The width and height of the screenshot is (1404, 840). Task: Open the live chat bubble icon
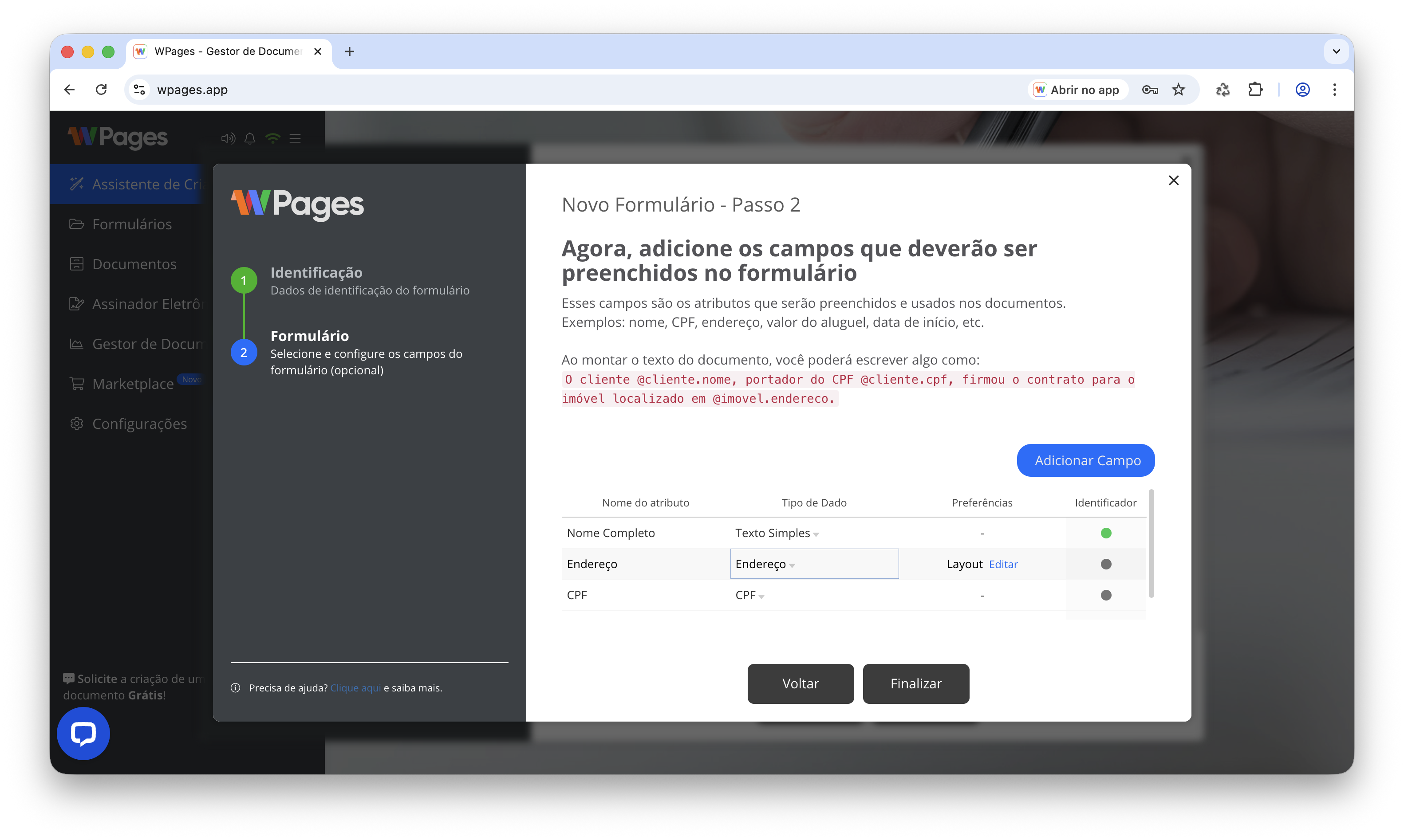point(83,733)
